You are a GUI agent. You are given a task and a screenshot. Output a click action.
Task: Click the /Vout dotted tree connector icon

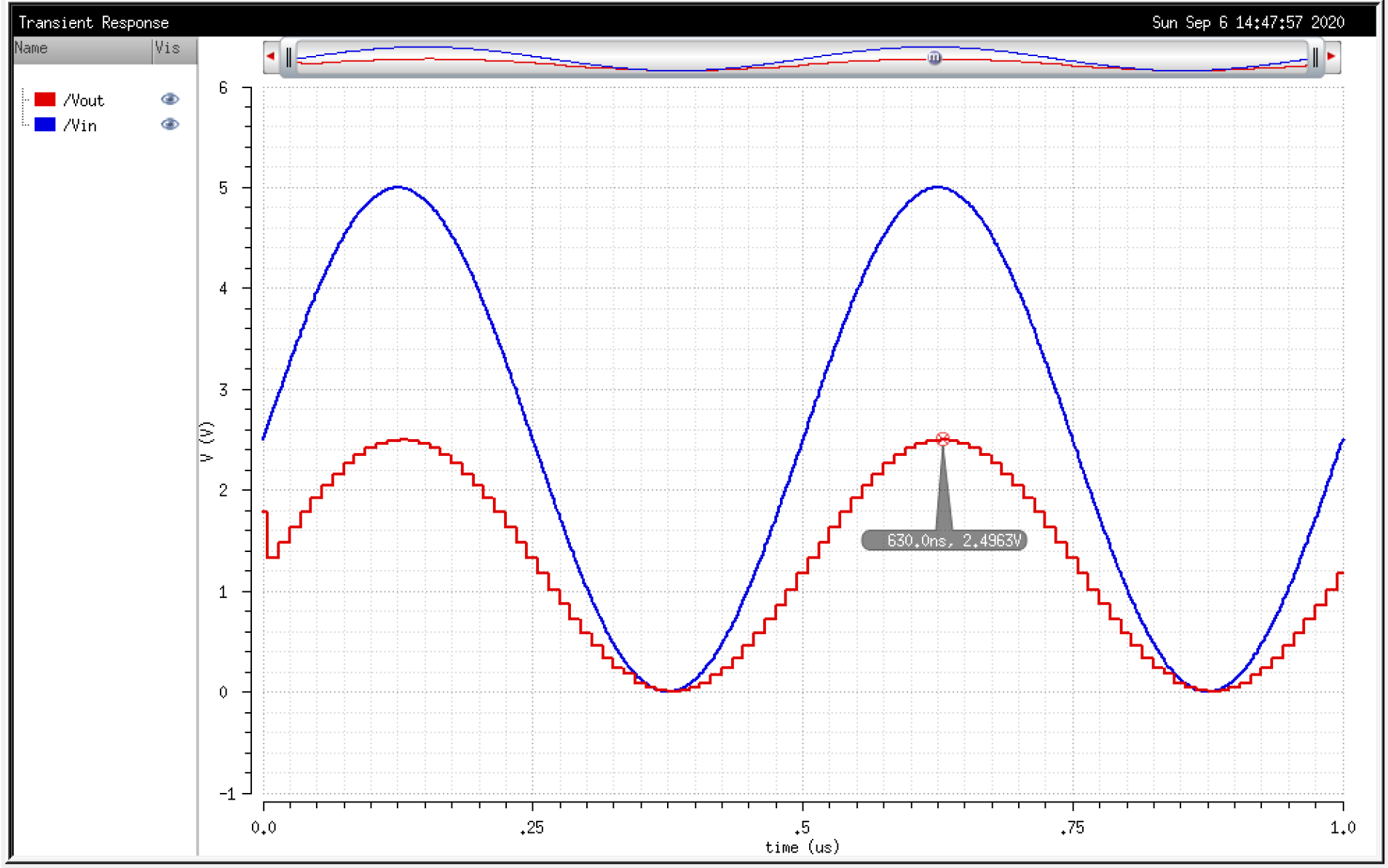[24, 99]
